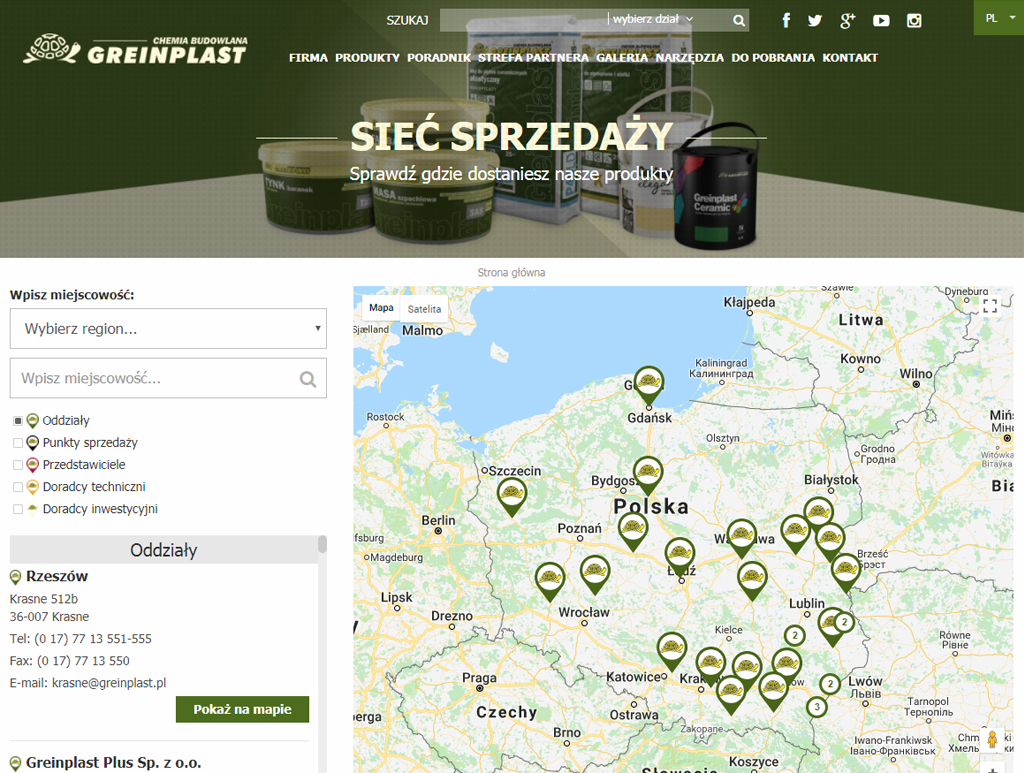The height and width of the screenshot is (773, 1024).
Task: Enable the Punkty sprzedaży checkbox
Action: tap(18, 443)
